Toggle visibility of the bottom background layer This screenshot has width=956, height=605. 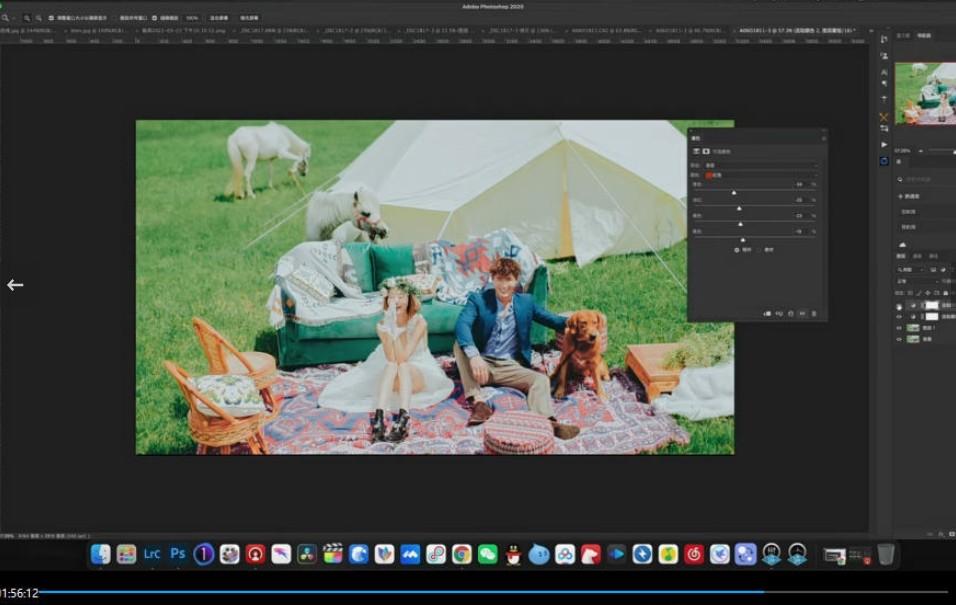click(899, 339)
